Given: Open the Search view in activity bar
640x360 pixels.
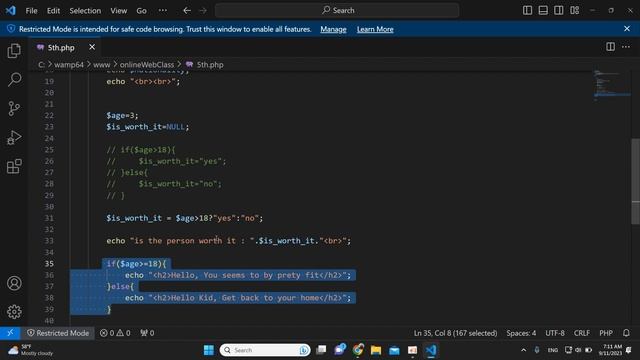Looking at the screenshot, I should pos(14,80).
